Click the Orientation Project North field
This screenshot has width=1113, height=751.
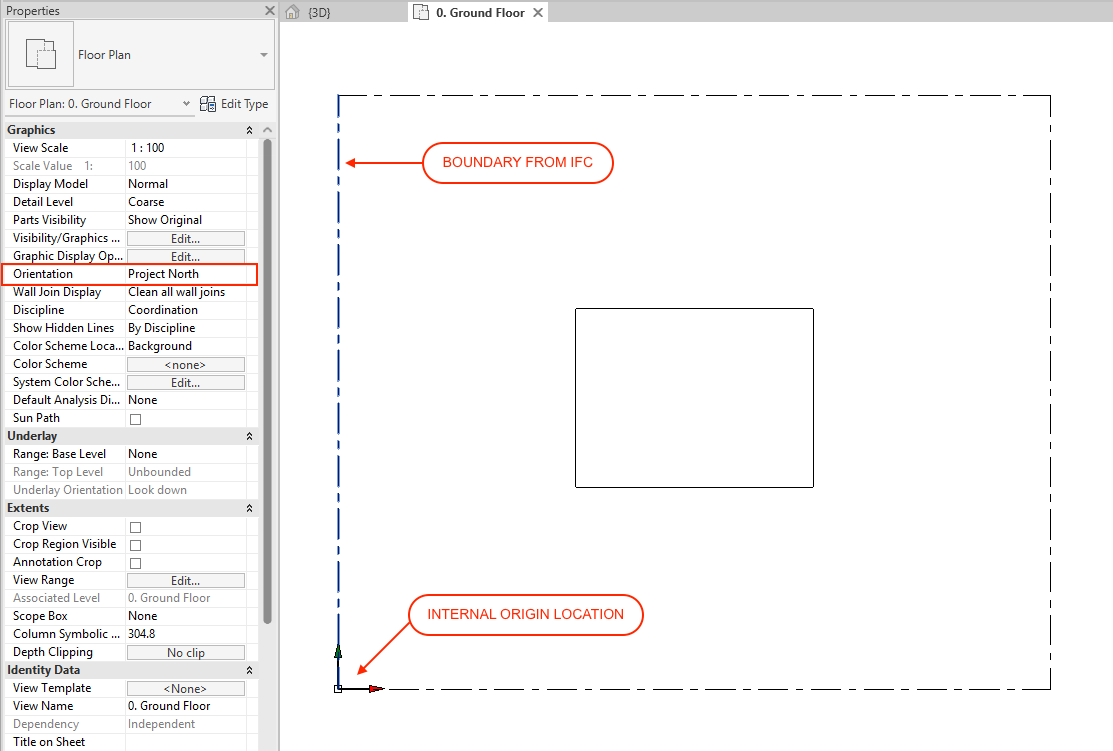pos(190,274)
